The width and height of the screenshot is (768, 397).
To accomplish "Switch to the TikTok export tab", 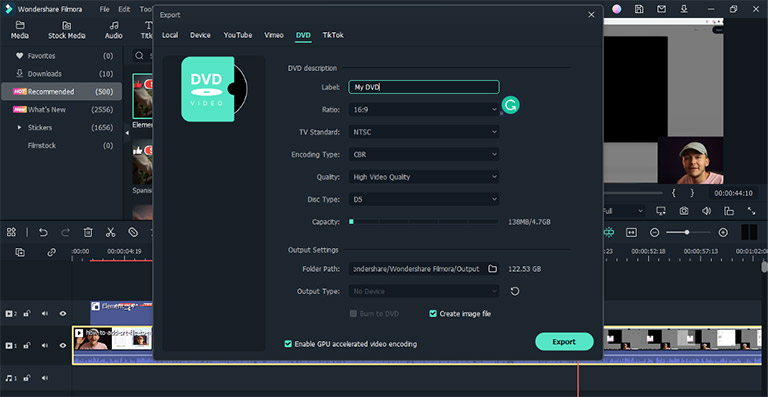I will [333, 35].
